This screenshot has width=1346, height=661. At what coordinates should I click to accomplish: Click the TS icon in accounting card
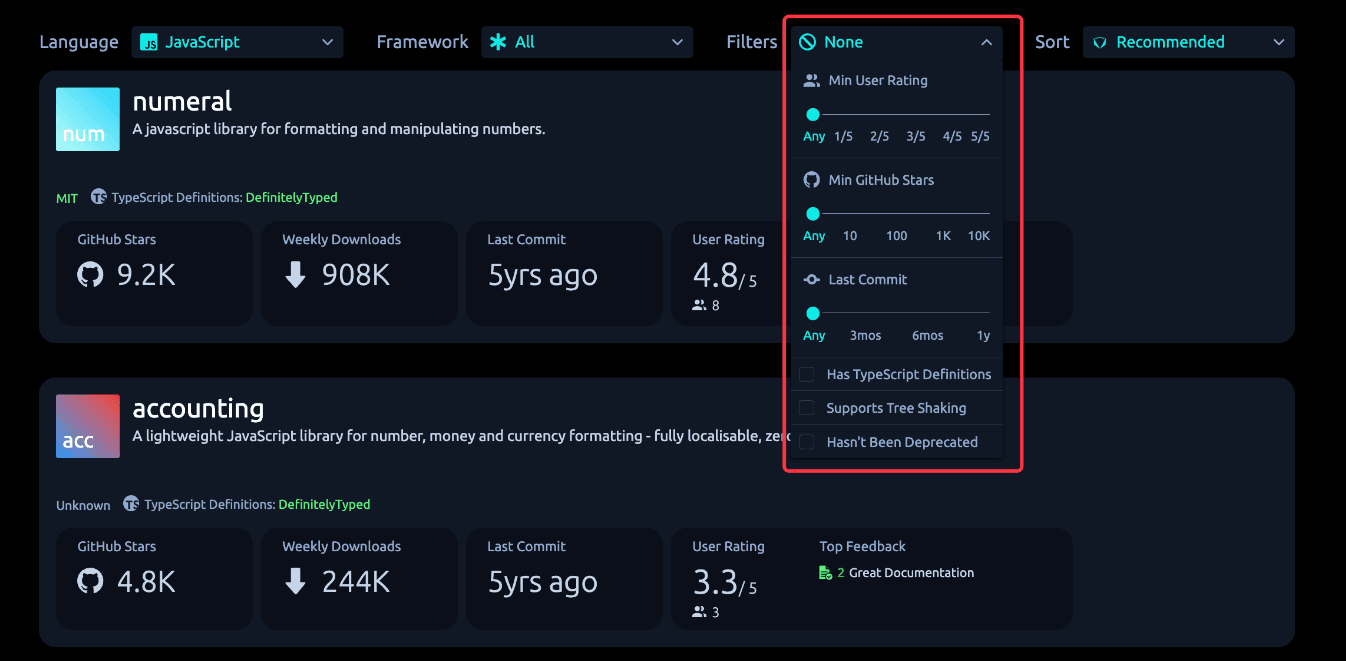pos(131,503)
